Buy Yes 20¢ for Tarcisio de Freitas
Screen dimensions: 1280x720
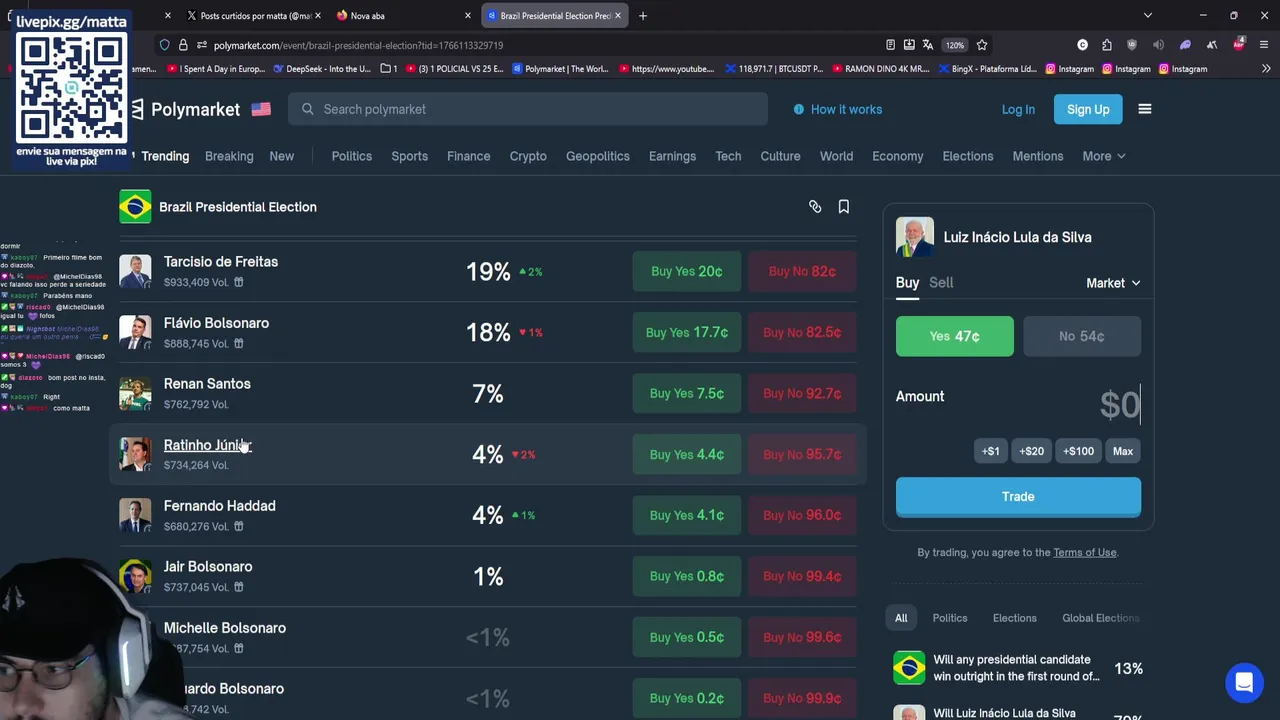686,271
